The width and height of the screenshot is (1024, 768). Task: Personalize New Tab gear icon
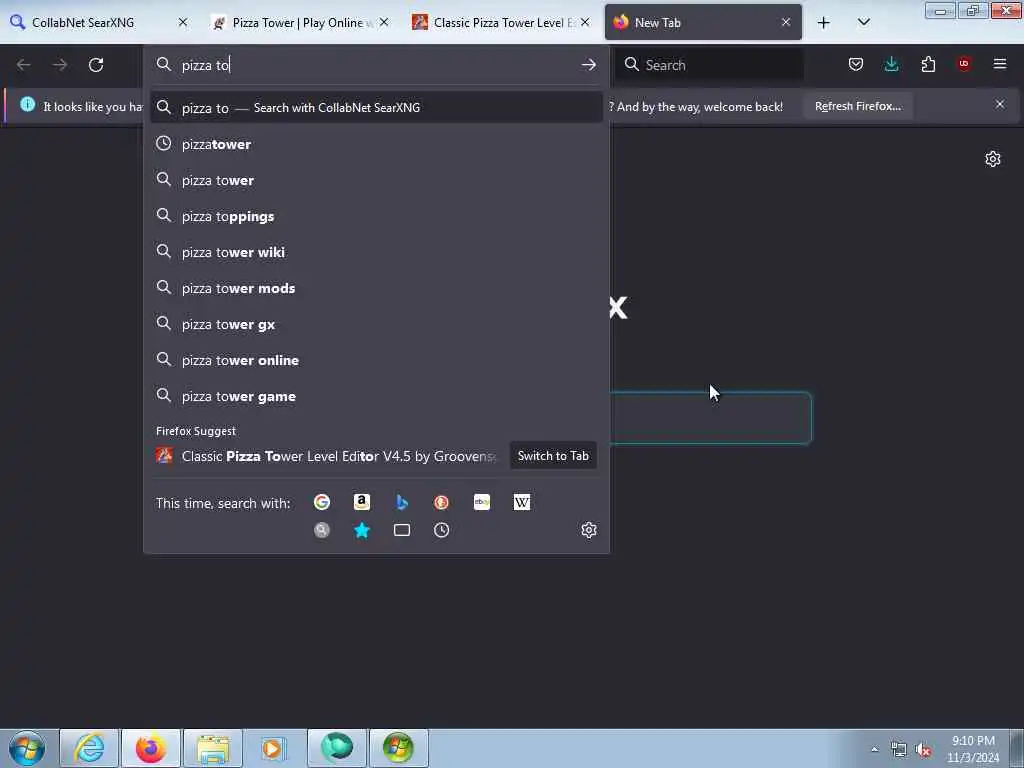993,159
